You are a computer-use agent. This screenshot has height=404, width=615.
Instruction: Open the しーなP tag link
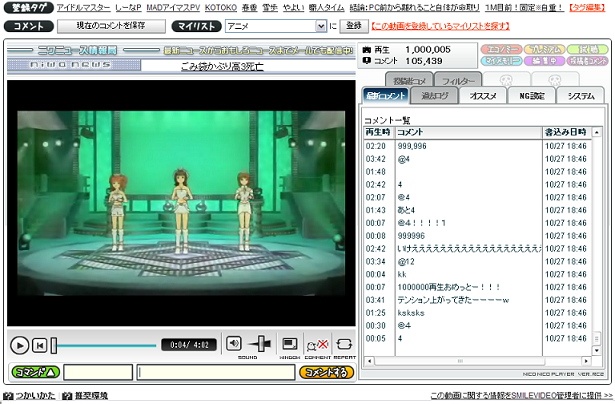tap(128, 7)
